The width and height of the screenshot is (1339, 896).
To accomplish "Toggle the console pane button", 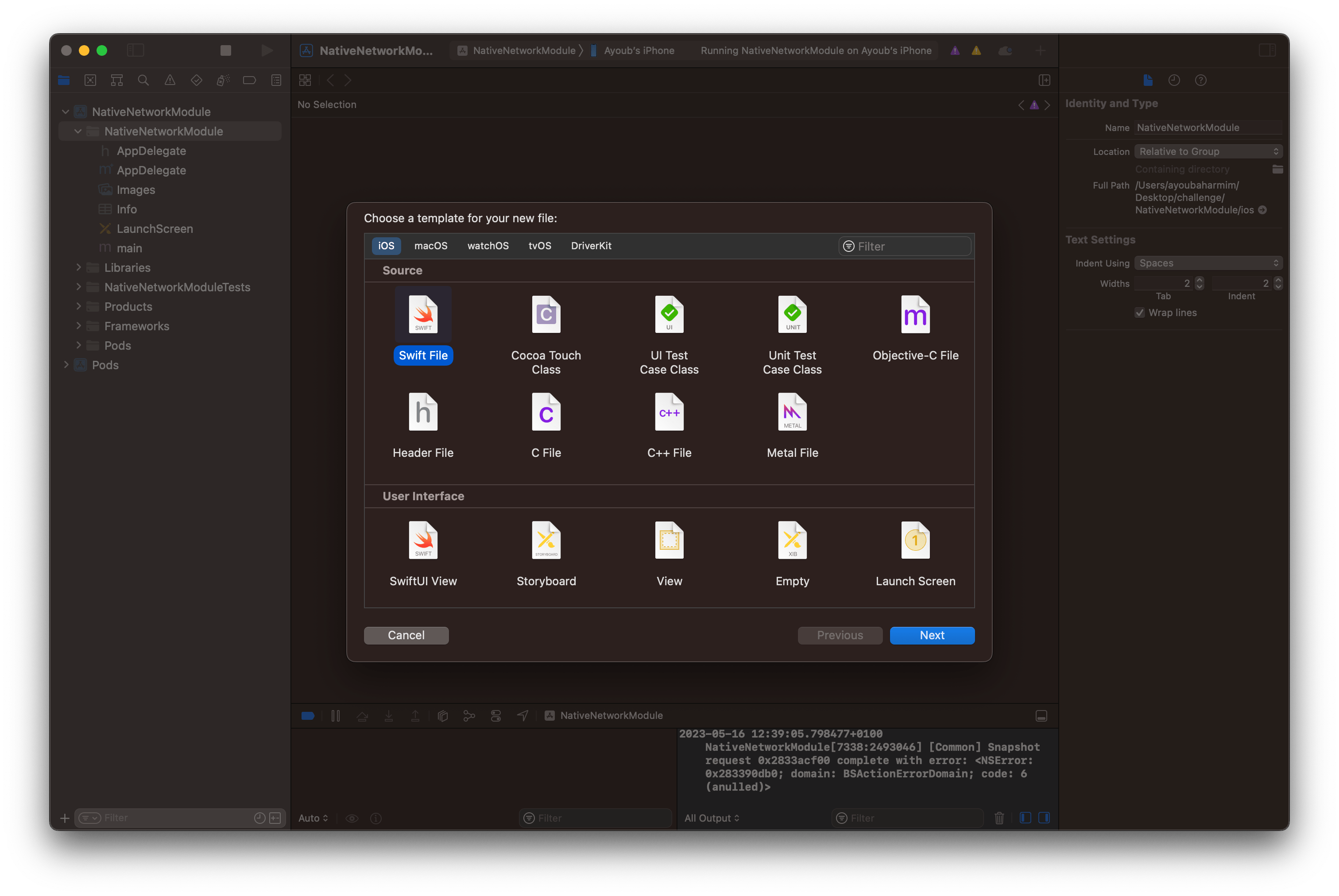I will [1044, 818].
